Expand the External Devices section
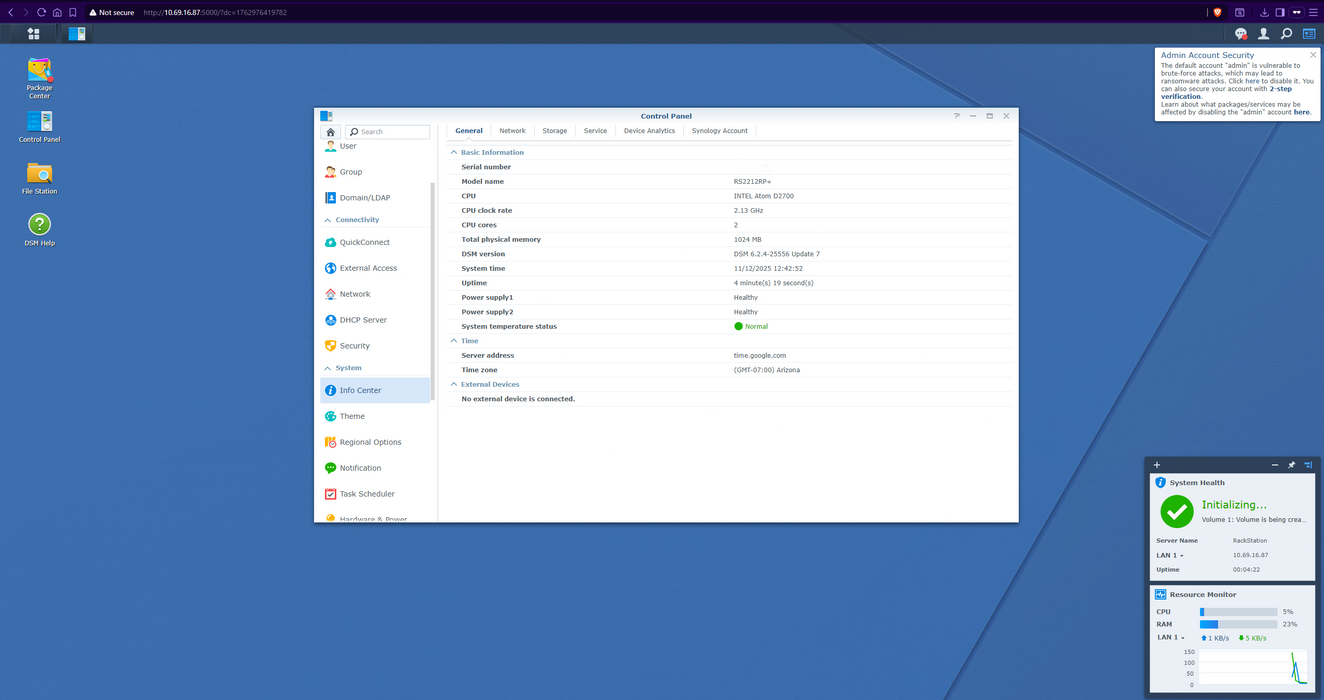This screenshot has width=1324, height=700. click(454, 383)
